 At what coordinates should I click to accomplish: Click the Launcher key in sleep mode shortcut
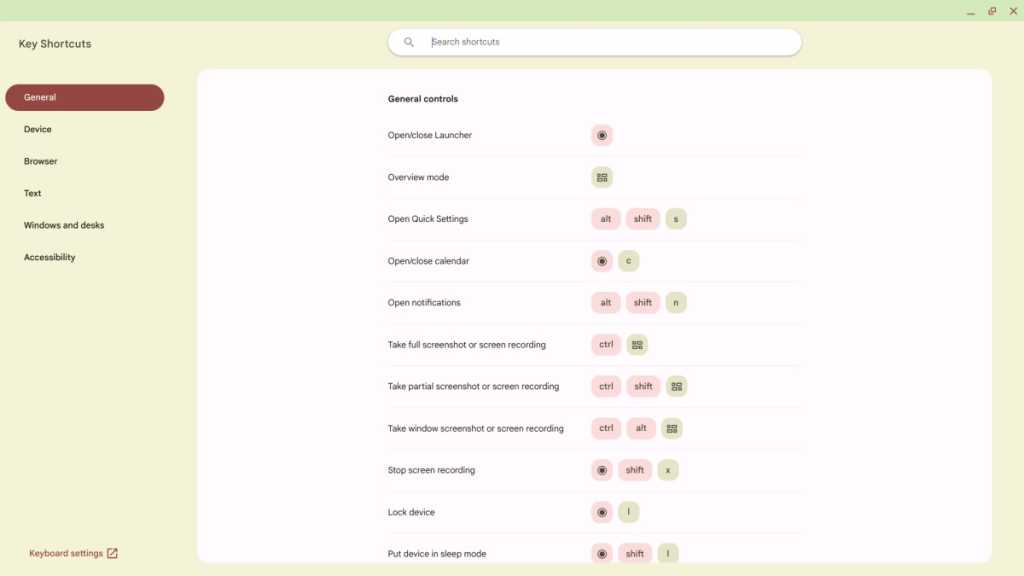coord(602,553)
